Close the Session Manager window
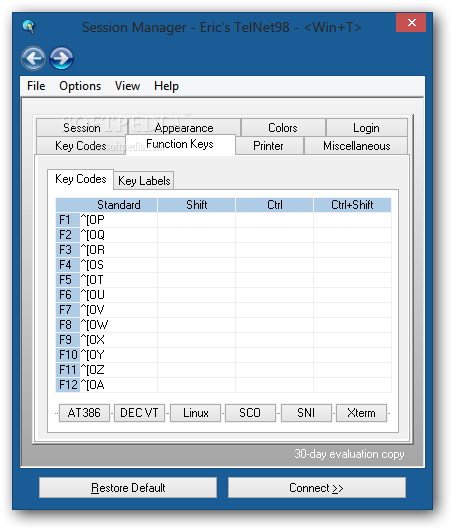 (411, 23)
